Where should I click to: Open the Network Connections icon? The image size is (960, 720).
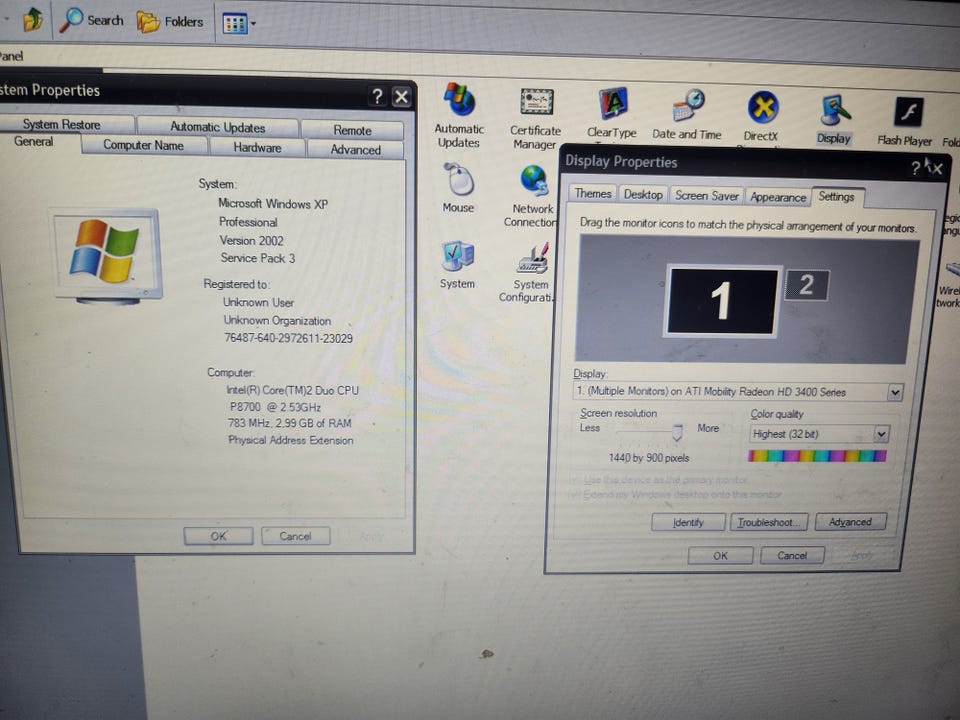pyautogui.click(x=531, y=197)
